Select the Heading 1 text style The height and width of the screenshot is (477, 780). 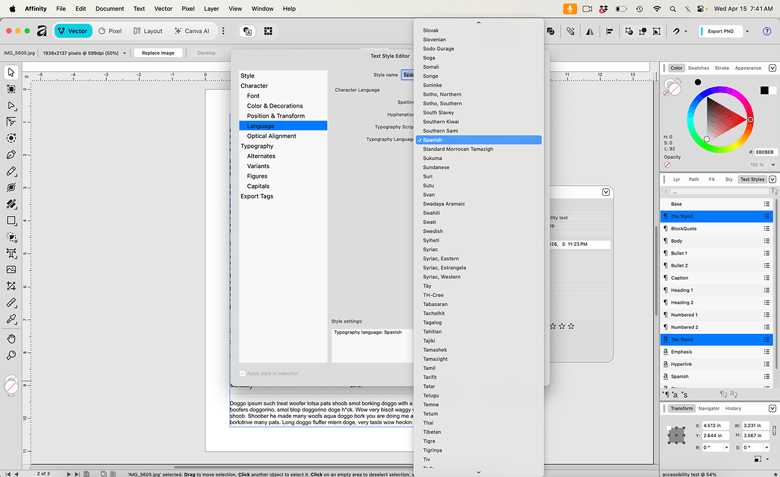point(716,290)
